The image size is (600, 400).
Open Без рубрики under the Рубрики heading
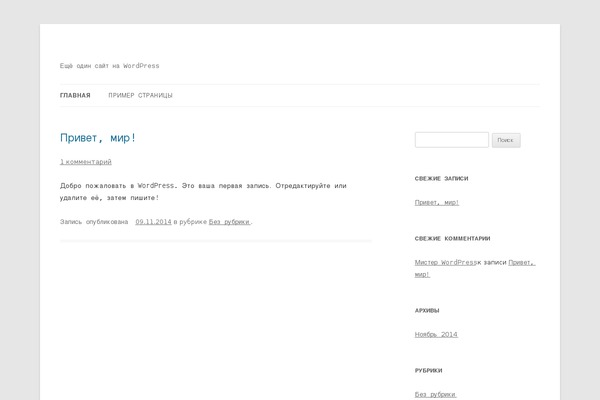pos(435,394)
